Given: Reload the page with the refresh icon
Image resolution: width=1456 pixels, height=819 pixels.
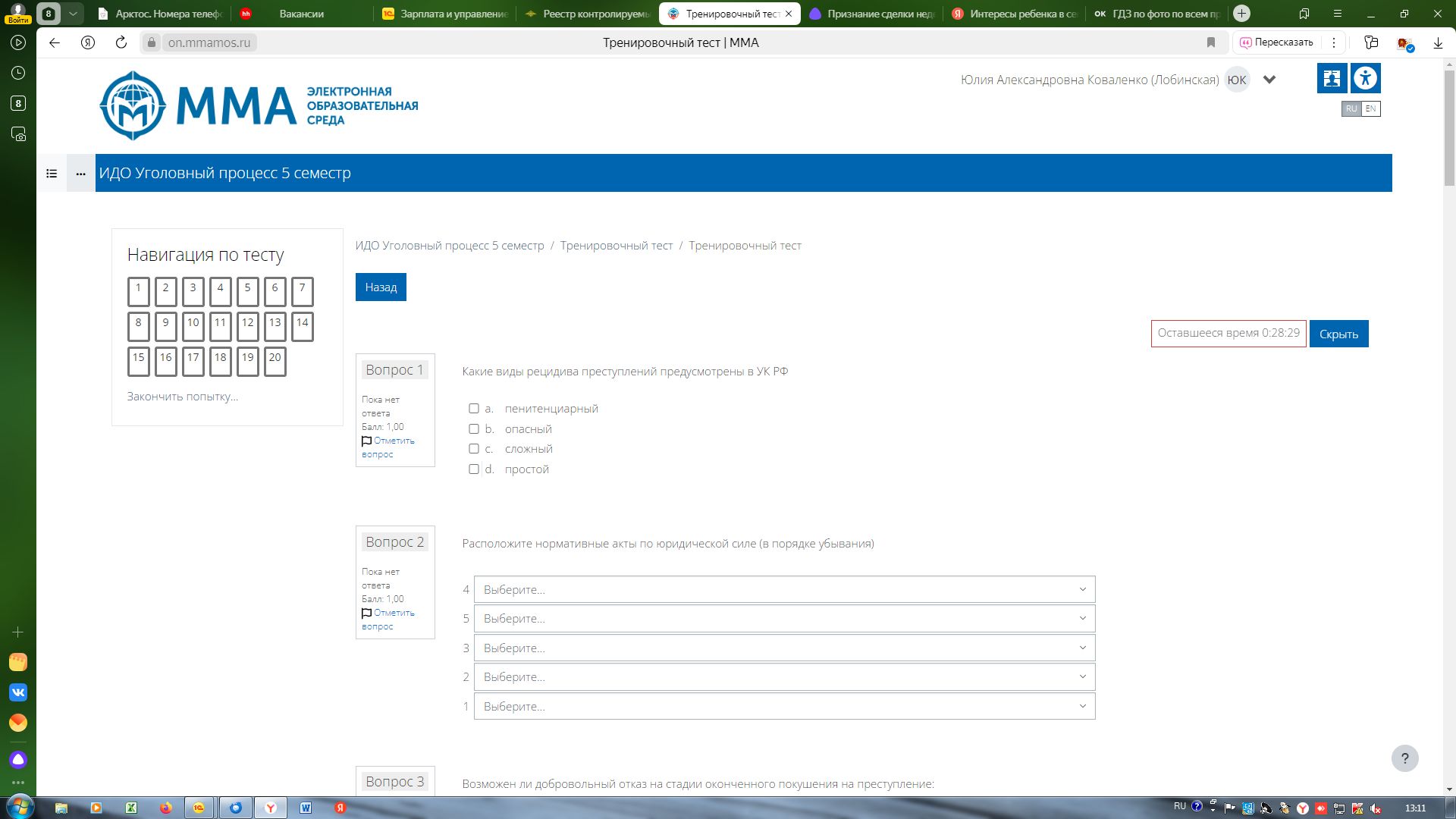Looking at the screenshot, I should click(x=121, y=42).
